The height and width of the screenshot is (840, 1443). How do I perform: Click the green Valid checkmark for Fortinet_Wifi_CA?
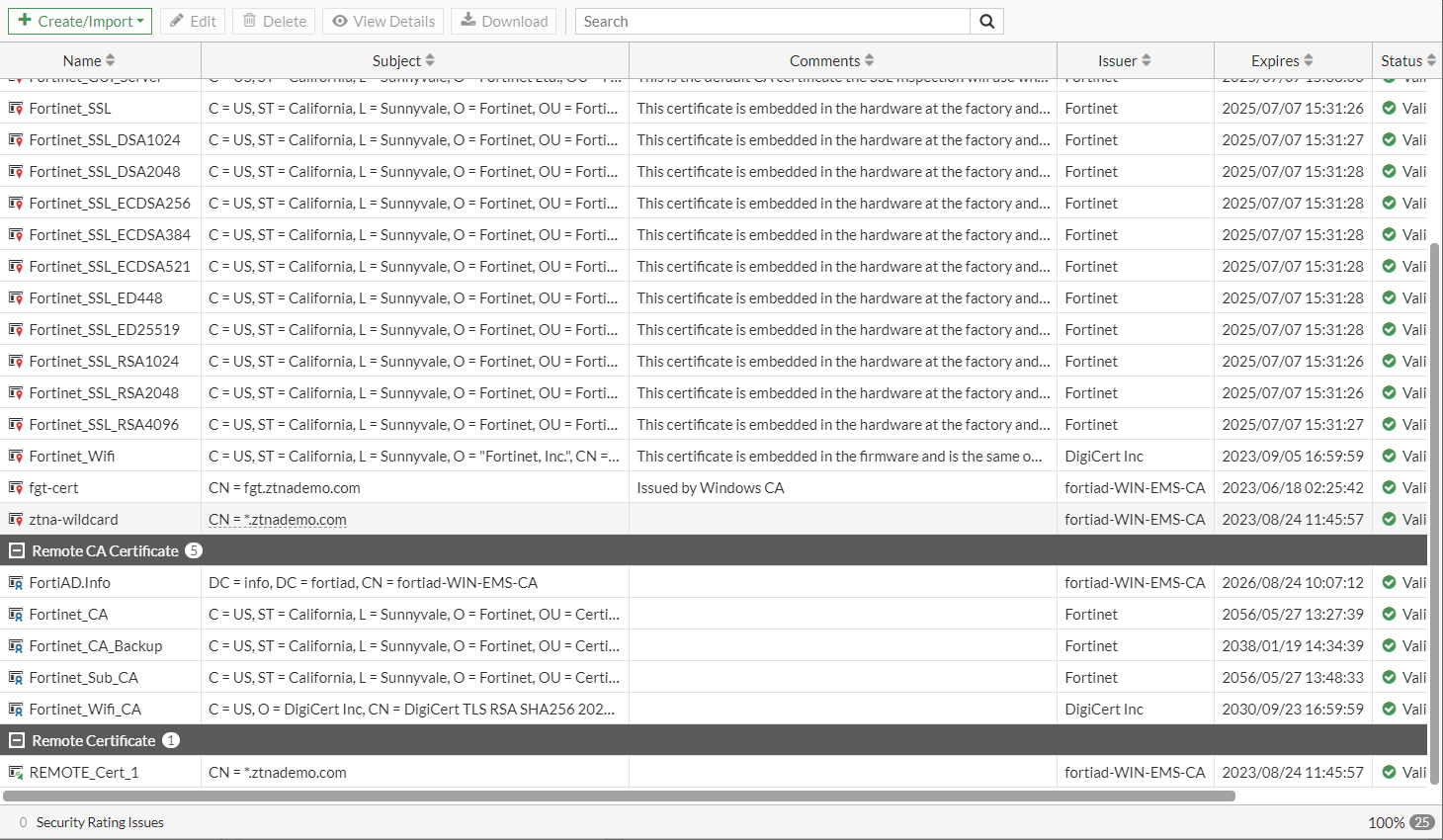pyautogui.click(x=1389, y=709)
